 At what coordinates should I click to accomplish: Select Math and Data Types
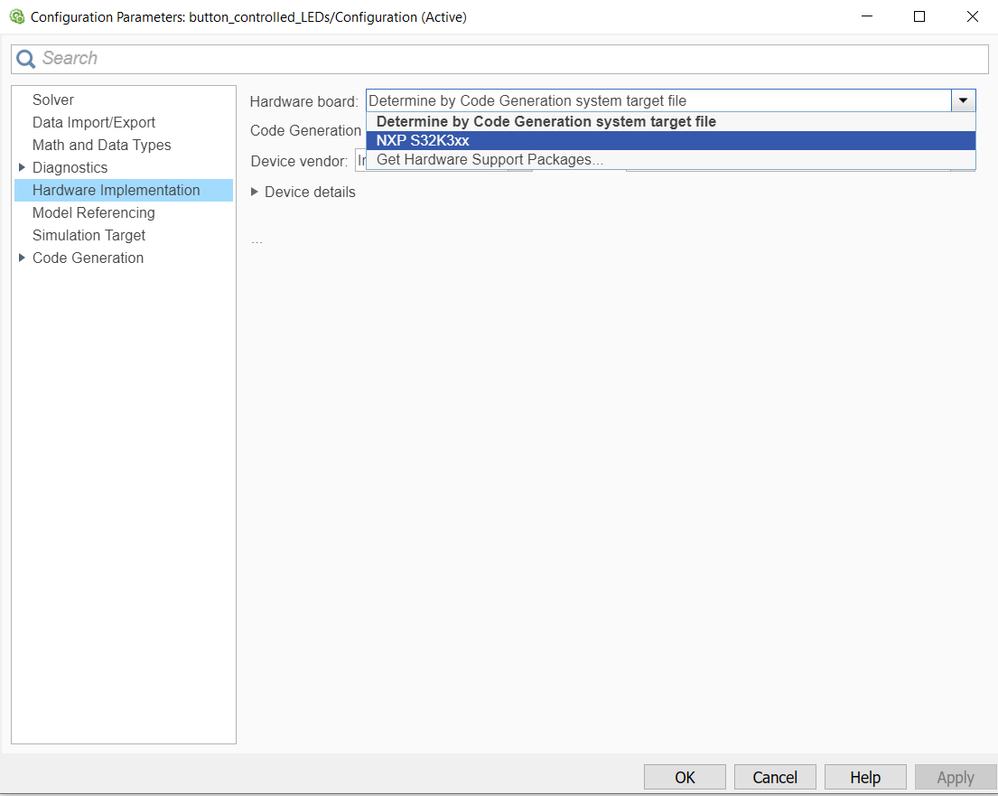[x=101, y=145]
